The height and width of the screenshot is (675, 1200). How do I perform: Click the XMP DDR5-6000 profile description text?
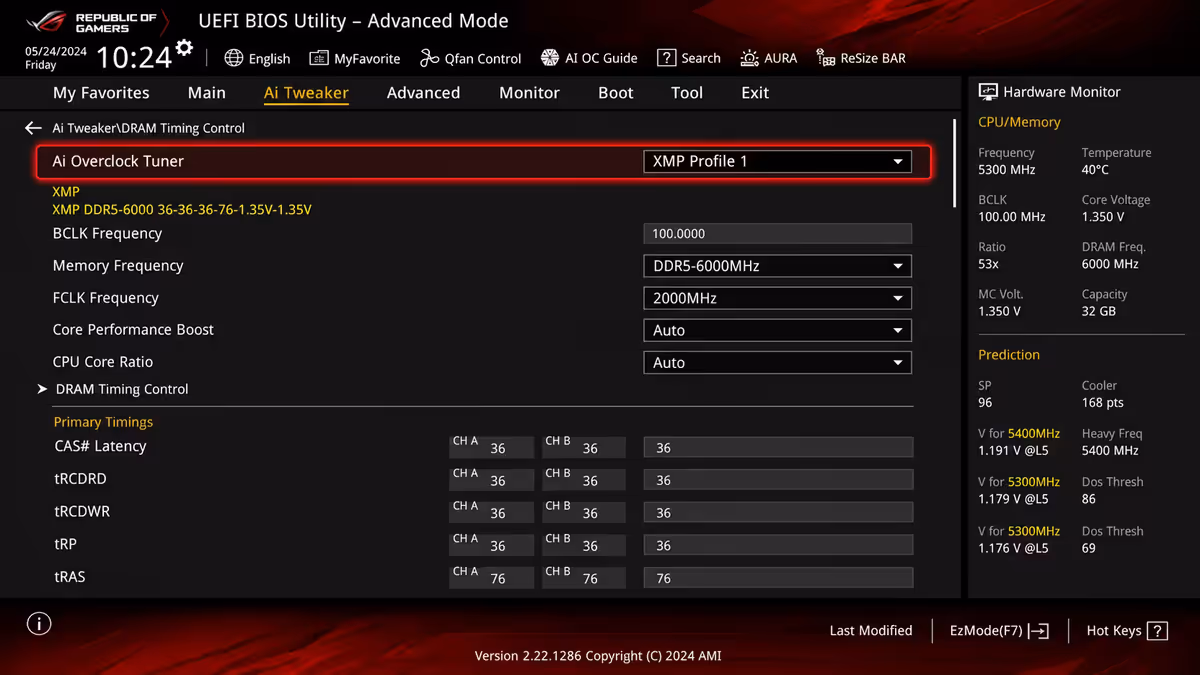[x=182, y=210]
